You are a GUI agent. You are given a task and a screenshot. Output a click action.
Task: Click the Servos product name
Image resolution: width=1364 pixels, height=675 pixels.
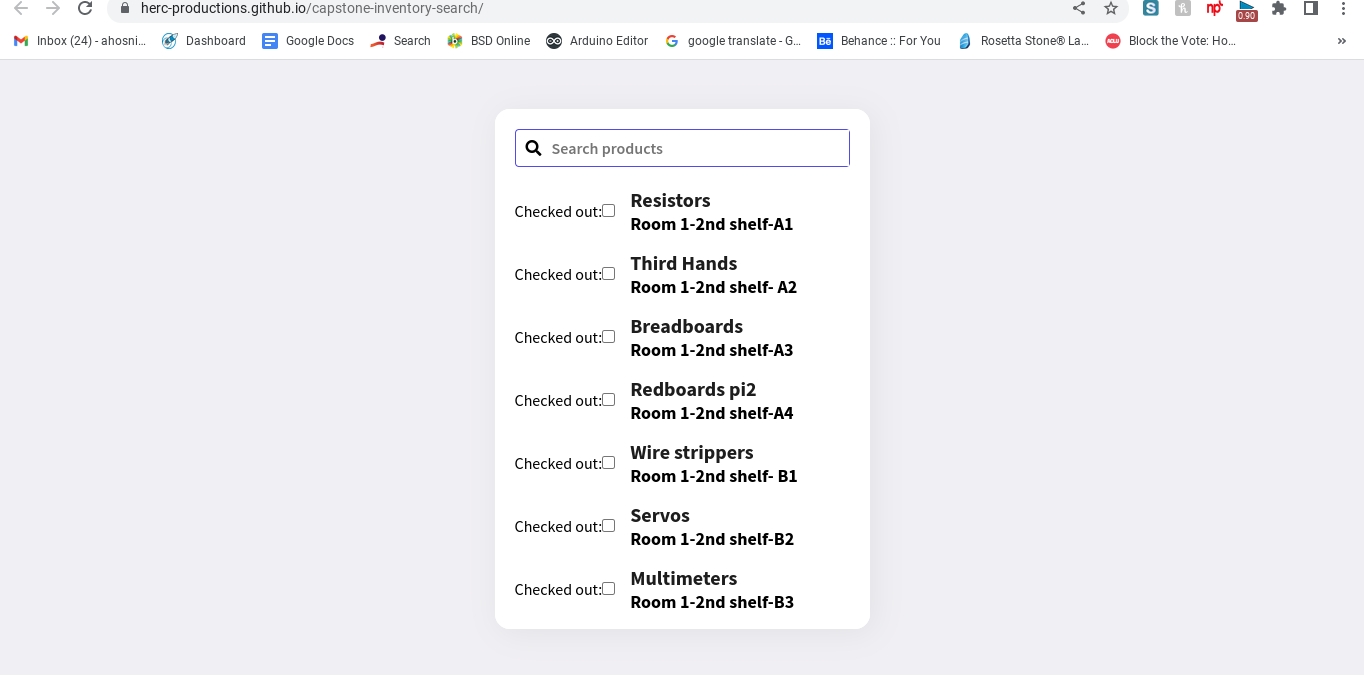click(x=660, y=516)
